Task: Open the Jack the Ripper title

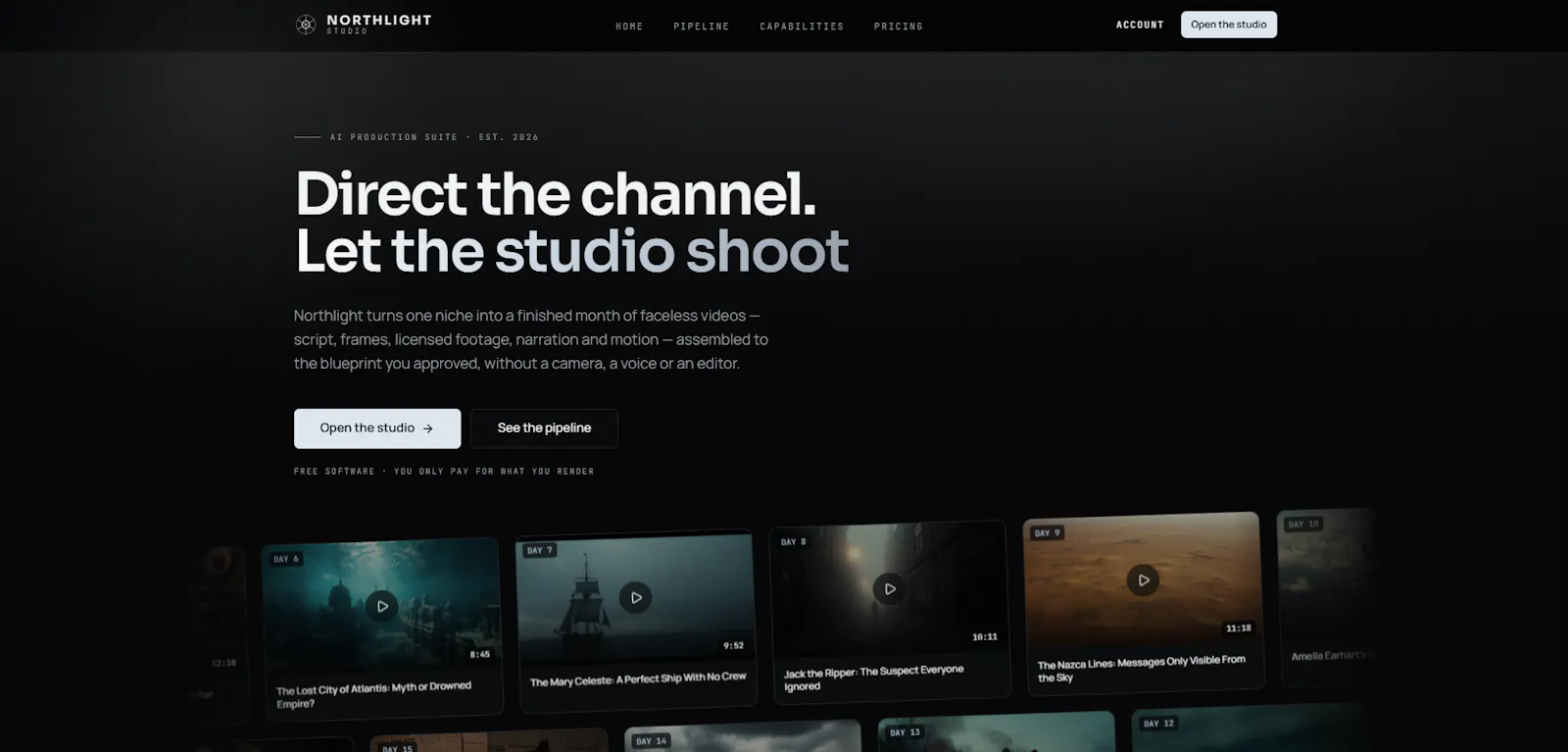Action: pos(874,677)
